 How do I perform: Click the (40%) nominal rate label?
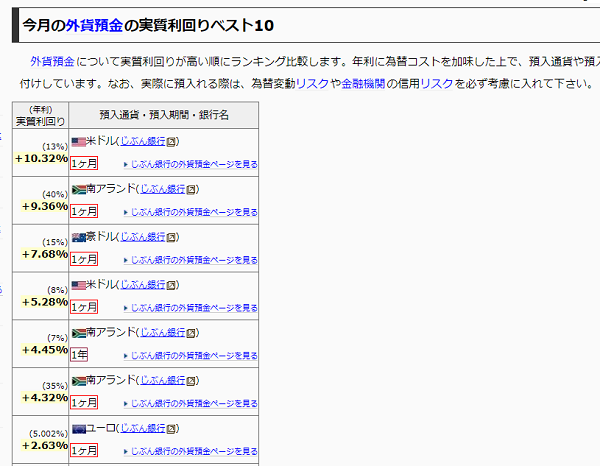tap(55, 194)
